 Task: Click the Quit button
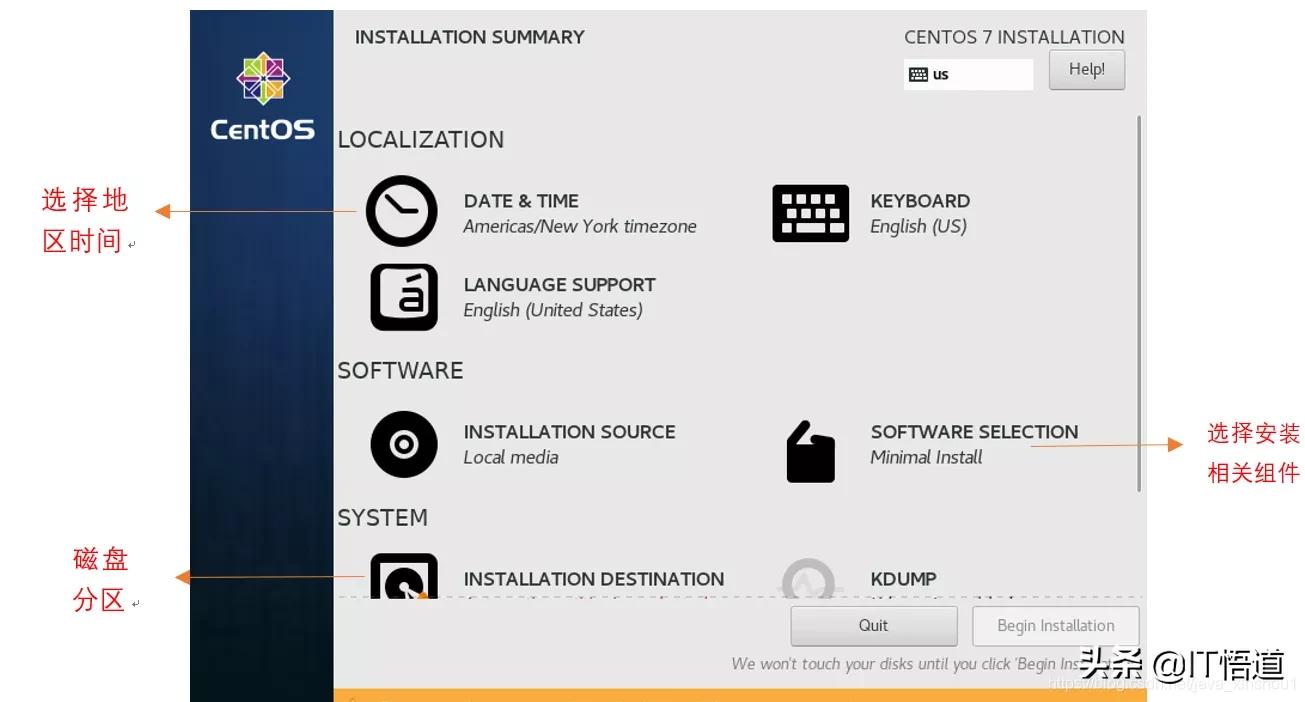872,625
